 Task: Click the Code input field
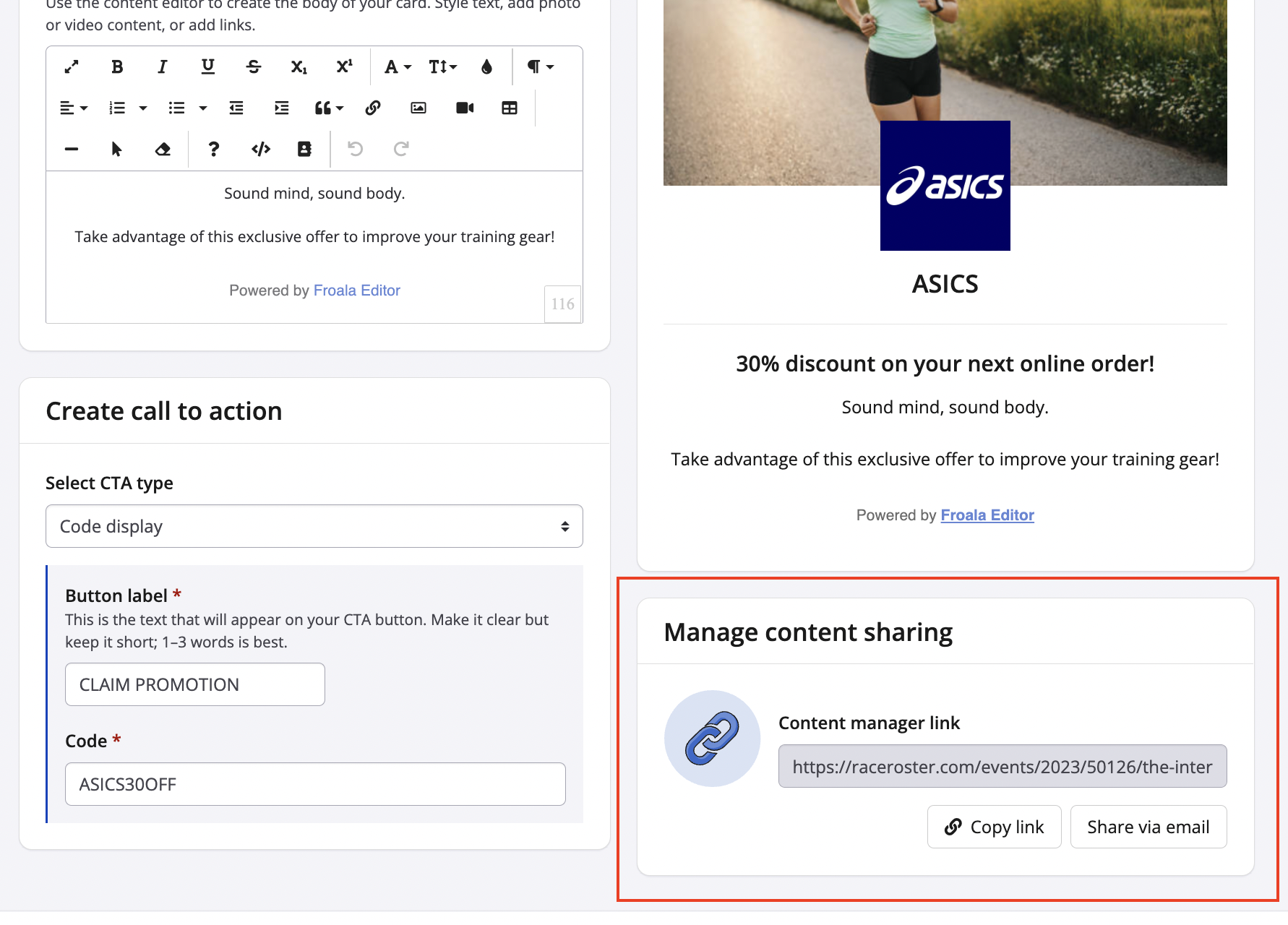[315, 784]
